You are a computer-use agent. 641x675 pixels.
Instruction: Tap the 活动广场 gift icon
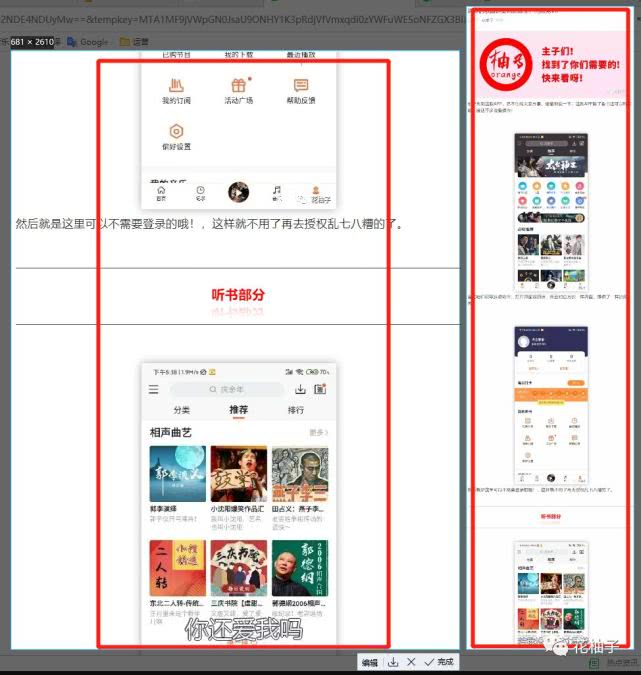(x=238, y=85)
